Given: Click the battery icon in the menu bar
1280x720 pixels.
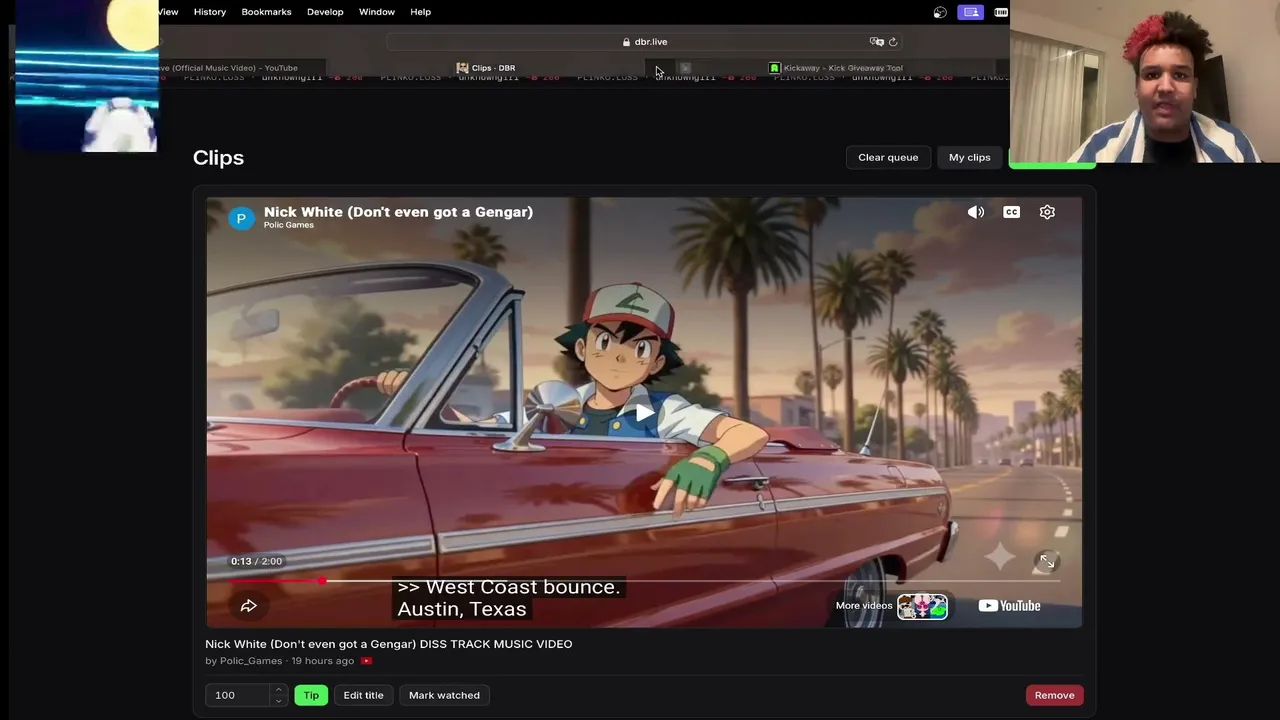Looking at the screenshot, I should 1001,12.
